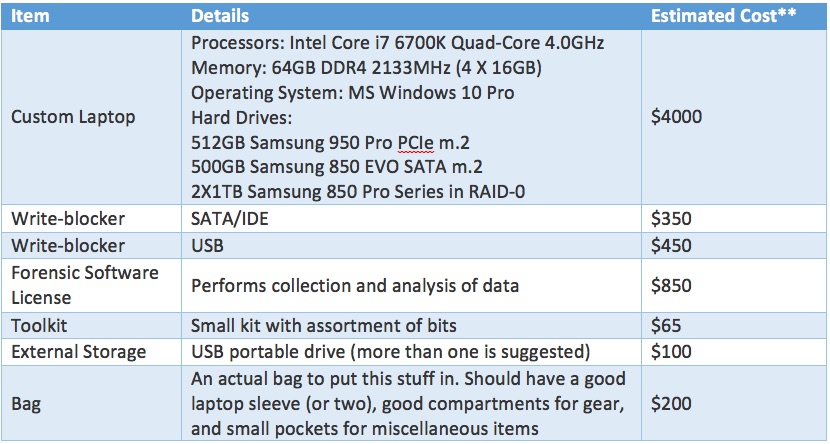Select the $350 cost cell

point(671,220)
